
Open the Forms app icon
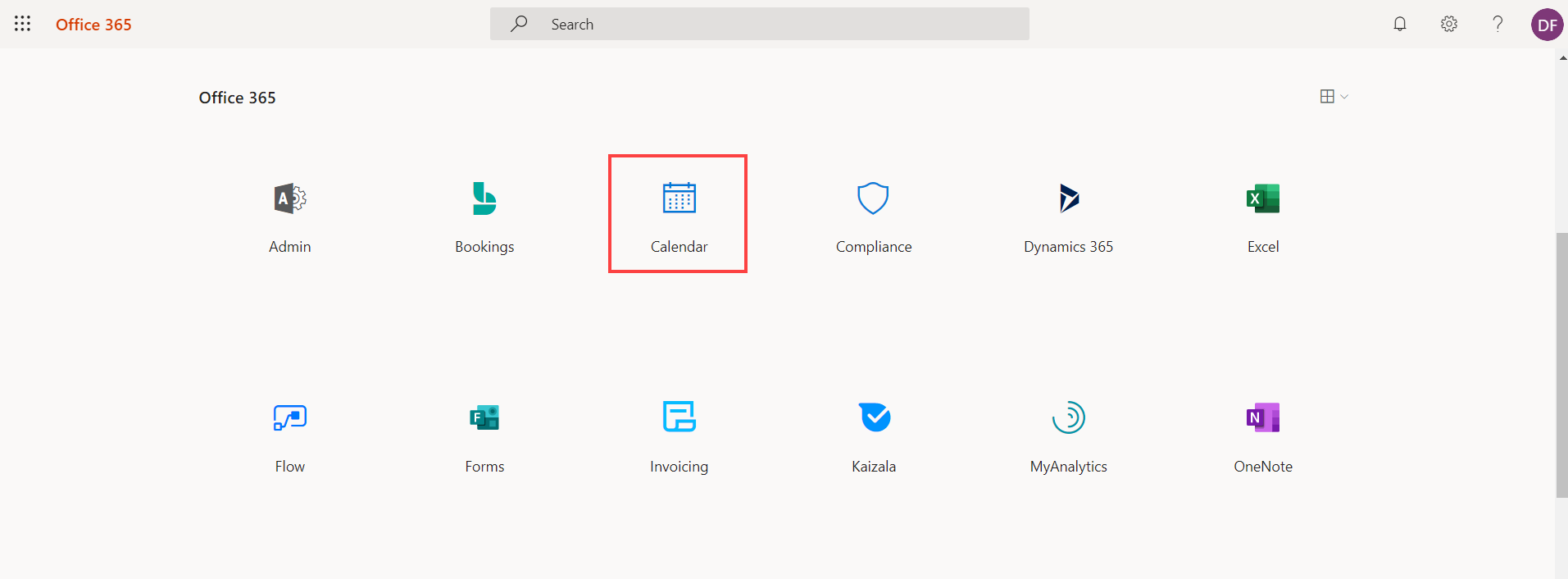pos(484,417)
